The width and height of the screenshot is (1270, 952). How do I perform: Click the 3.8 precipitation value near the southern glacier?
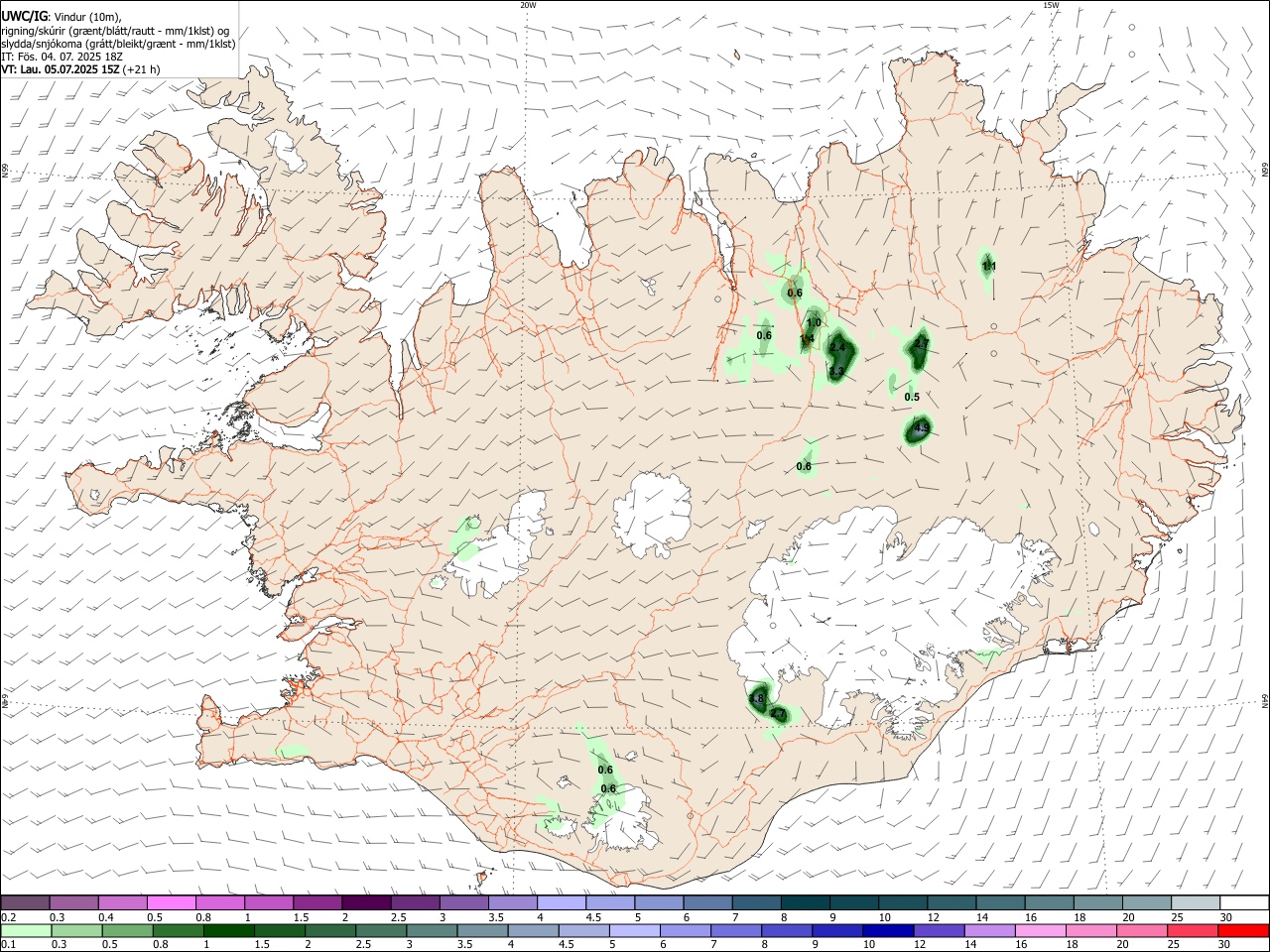tap(756, 699)
